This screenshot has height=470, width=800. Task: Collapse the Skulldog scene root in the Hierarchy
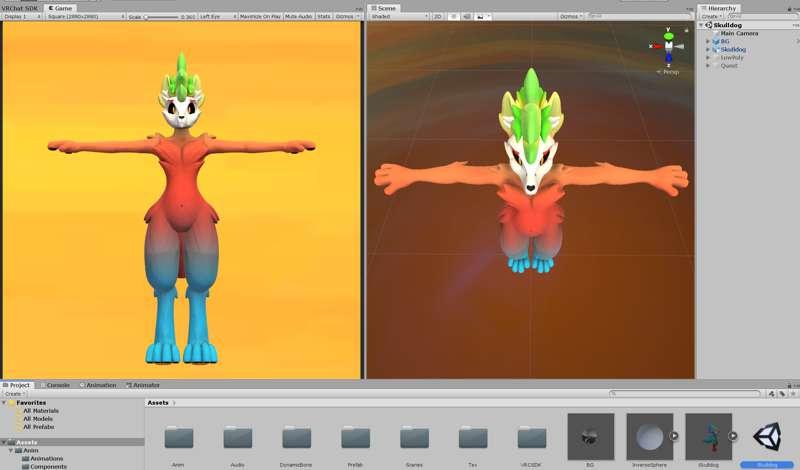(x=702, y=24)
